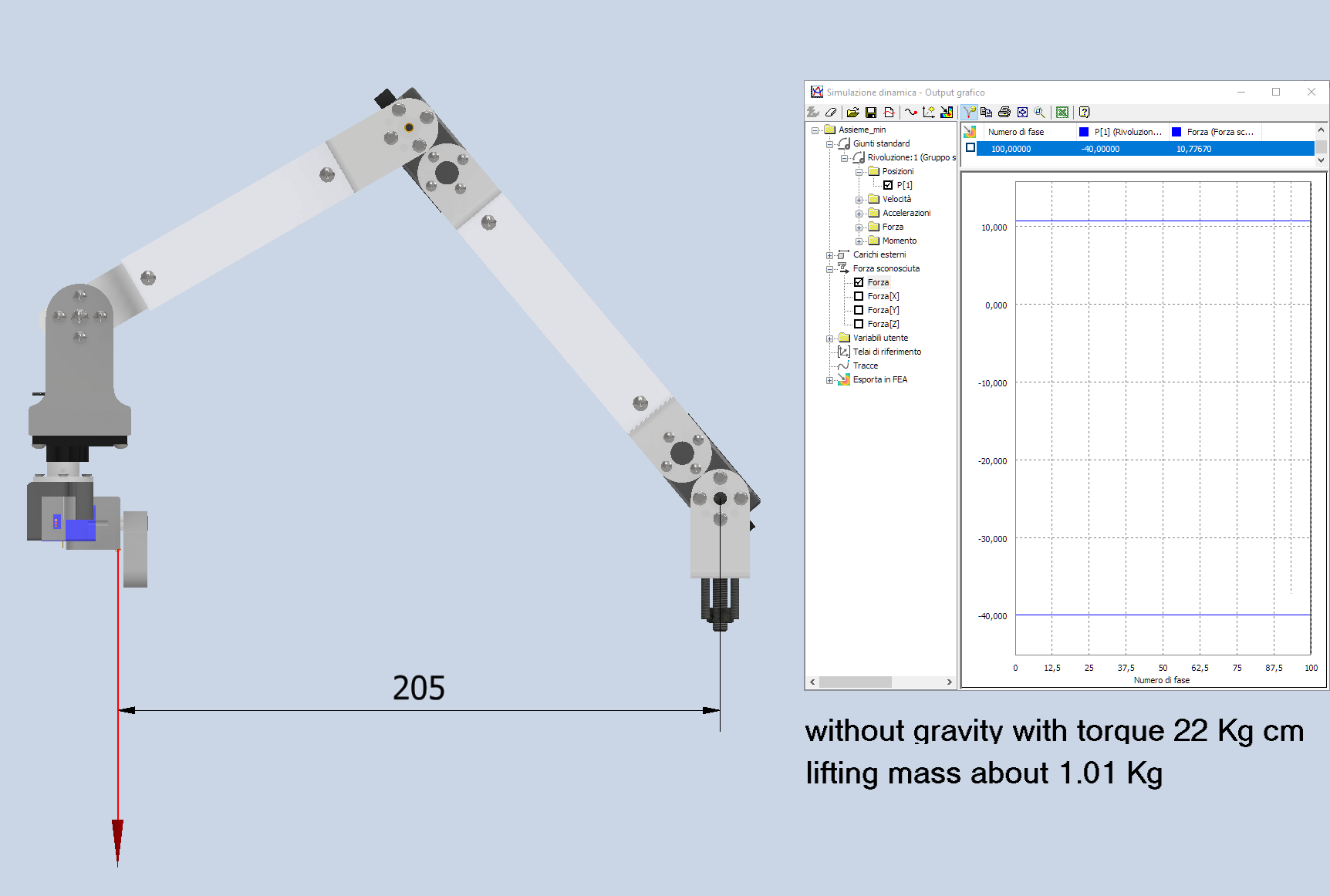Click the greyed stacked-arrows icon at toolbar start

pyautogui.click(x=813, y=113)
